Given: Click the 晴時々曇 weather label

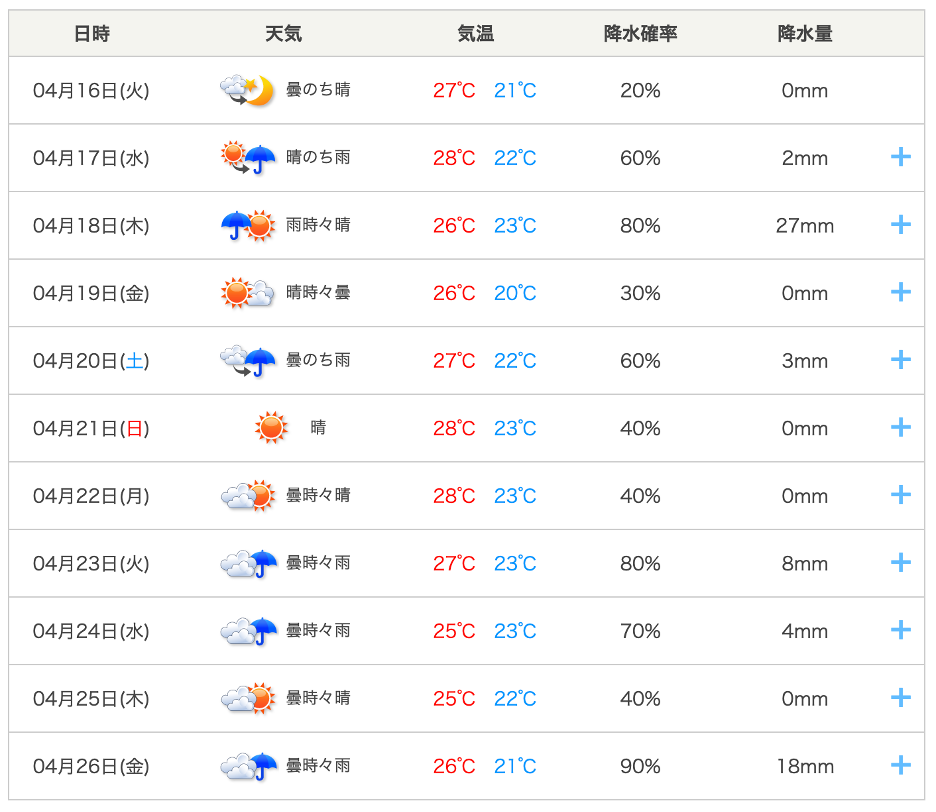Looking at the screenshot, I should [x=318, y=292].
